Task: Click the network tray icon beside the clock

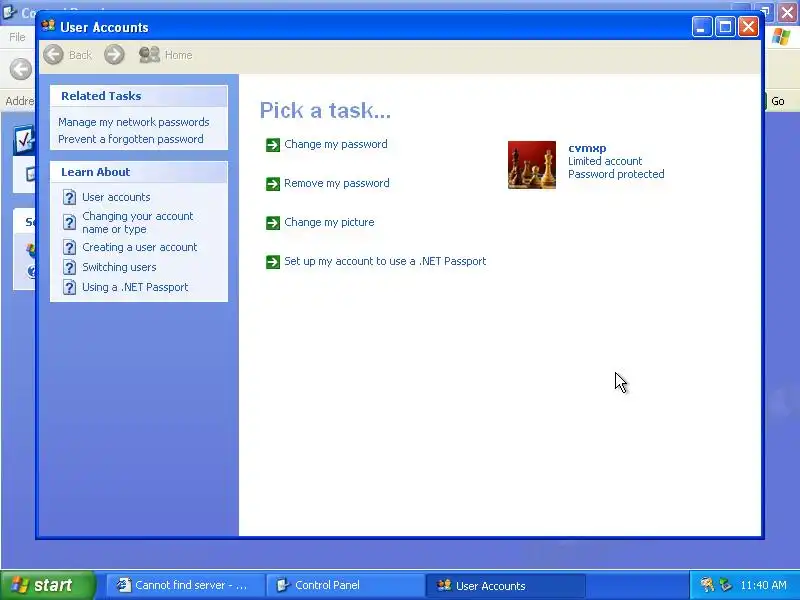Action: coord(726,585)
